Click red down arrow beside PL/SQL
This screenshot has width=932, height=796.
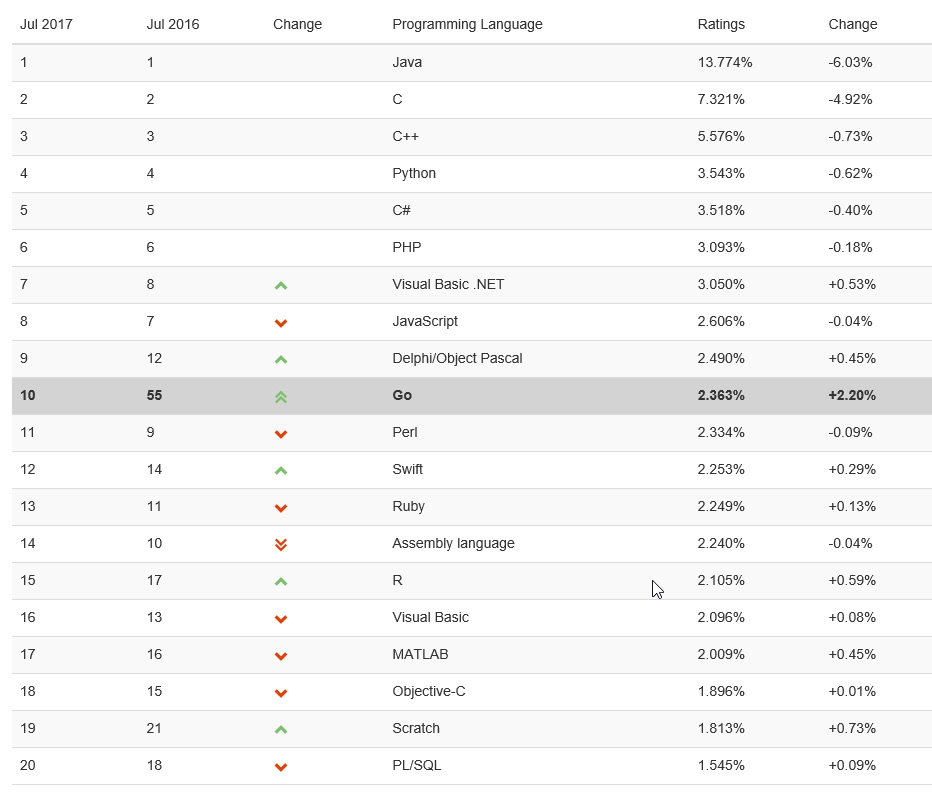tap(281, 767)
